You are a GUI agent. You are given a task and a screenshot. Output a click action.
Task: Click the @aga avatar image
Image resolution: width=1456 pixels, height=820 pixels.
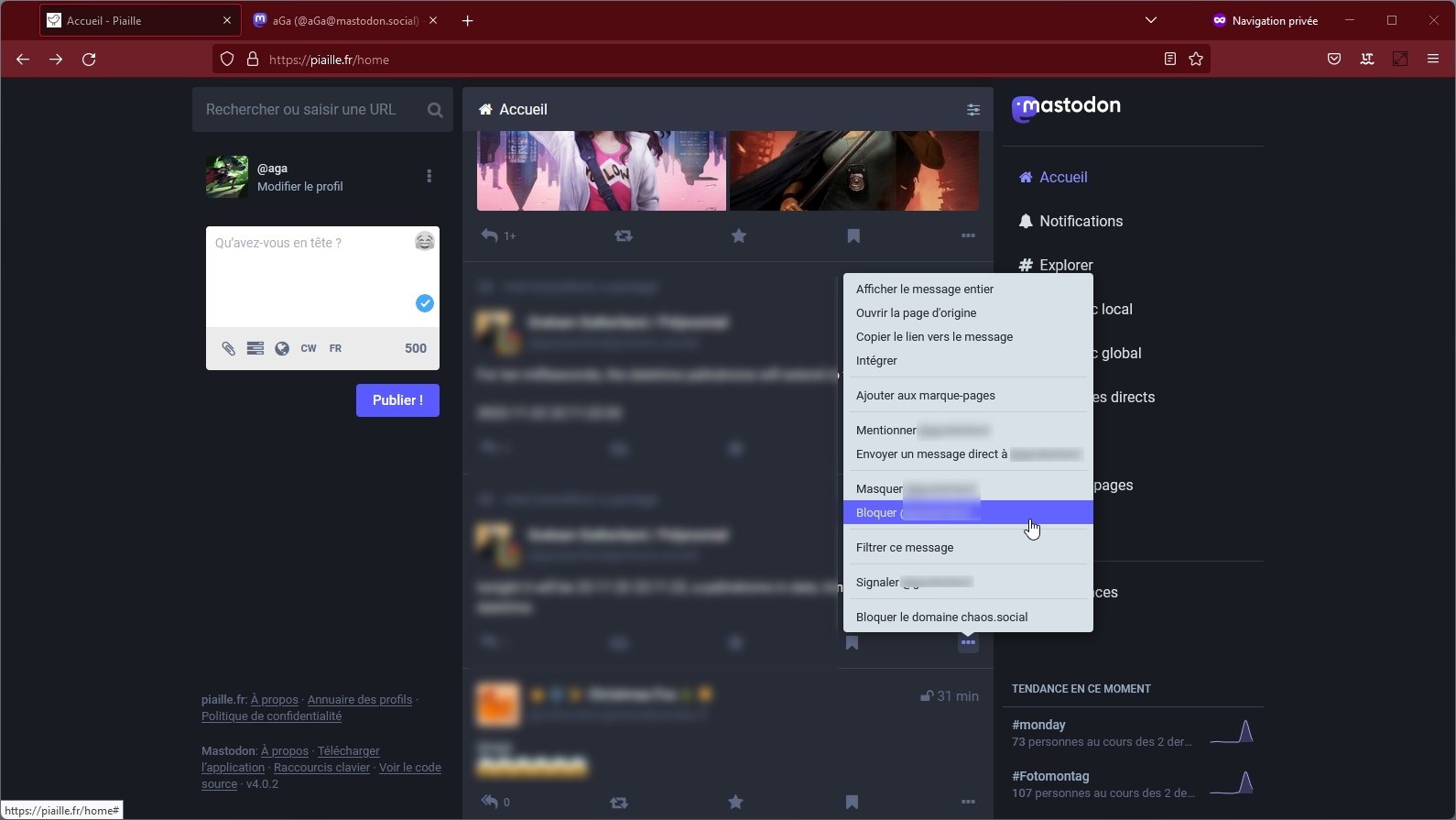point(227,176)
